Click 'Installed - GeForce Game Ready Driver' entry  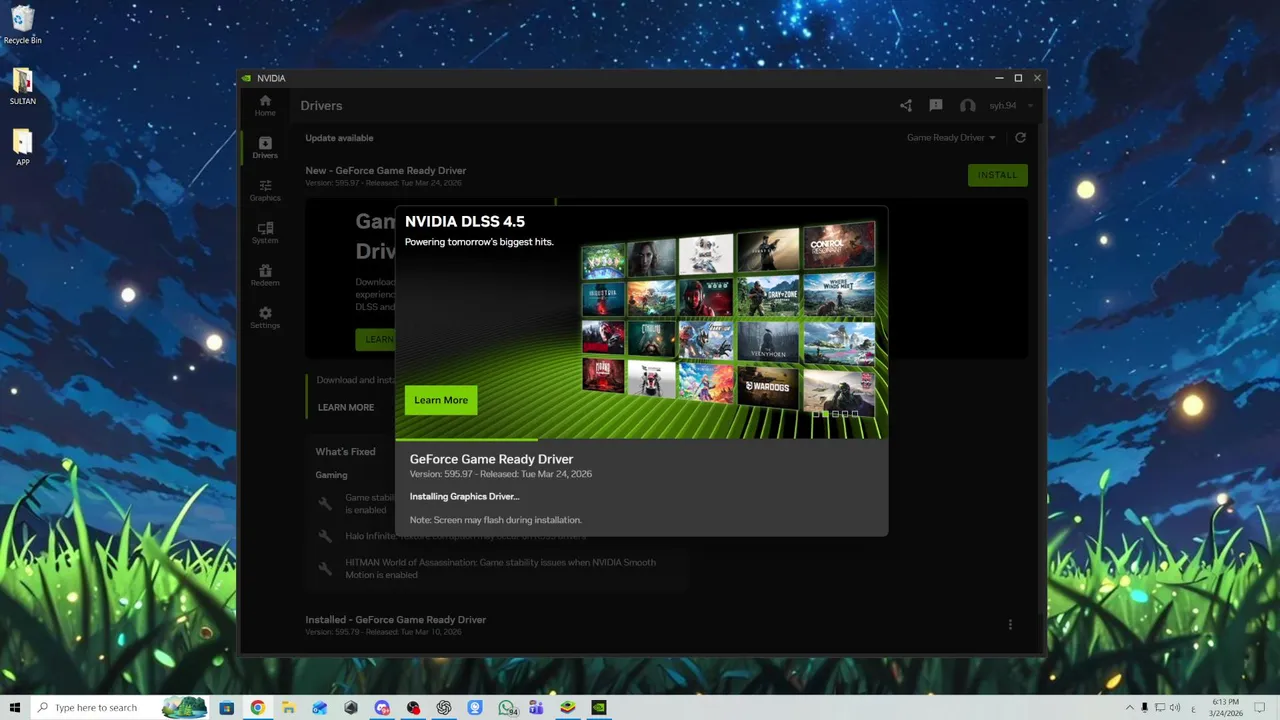point(396,619)
